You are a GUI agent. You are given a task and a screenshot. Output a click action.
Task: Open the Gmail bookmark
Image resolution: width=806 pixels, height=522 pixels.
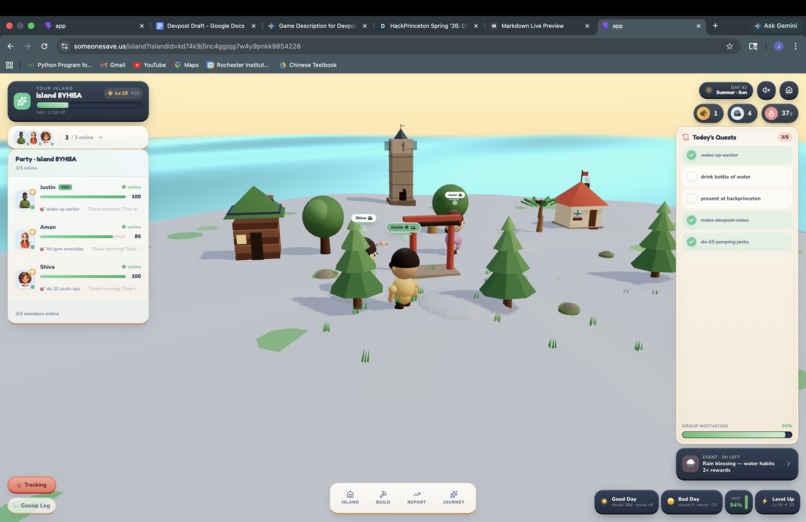113,65
